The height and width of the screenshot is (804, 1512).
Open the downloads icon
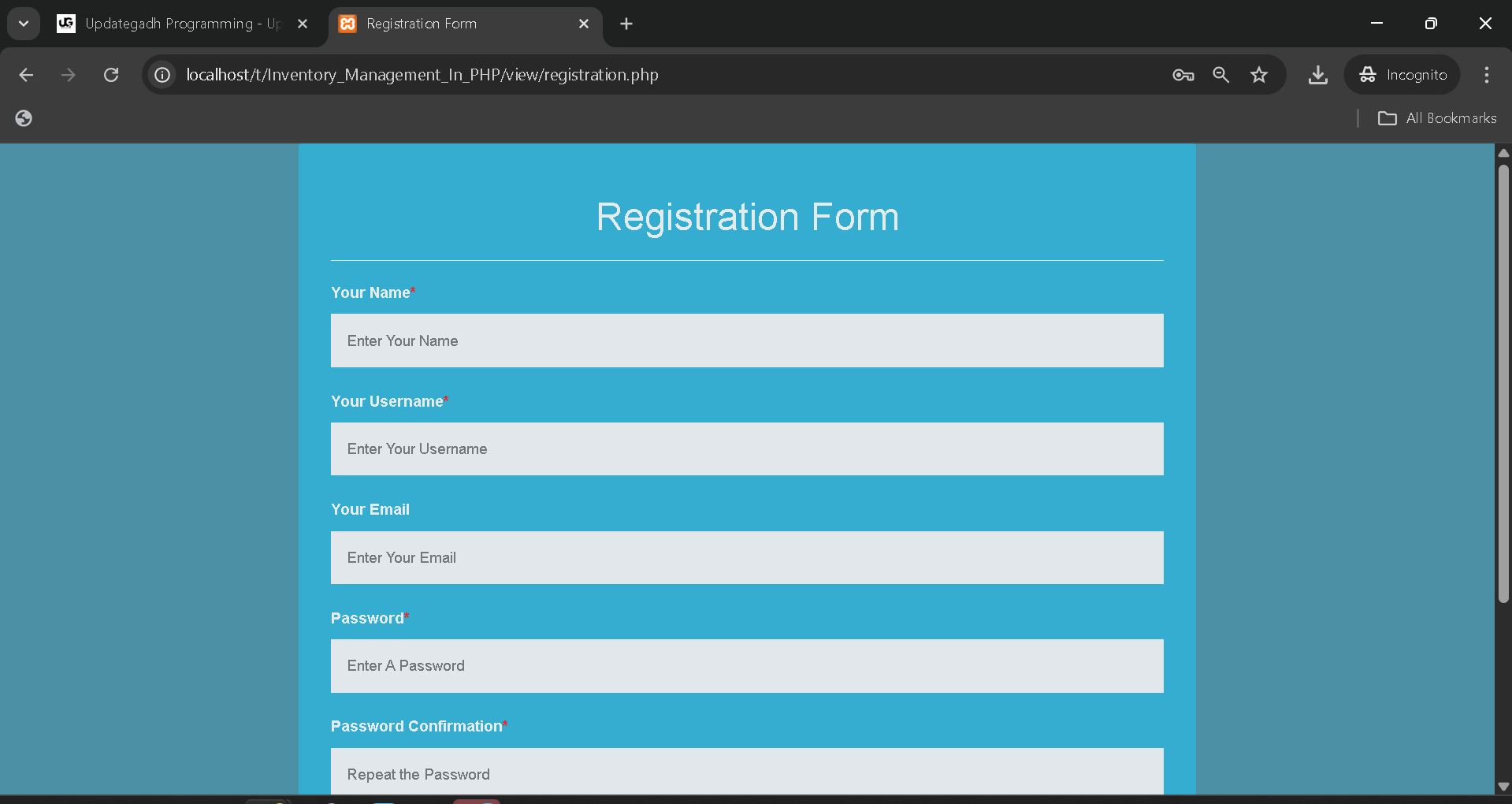(1317, 75)
